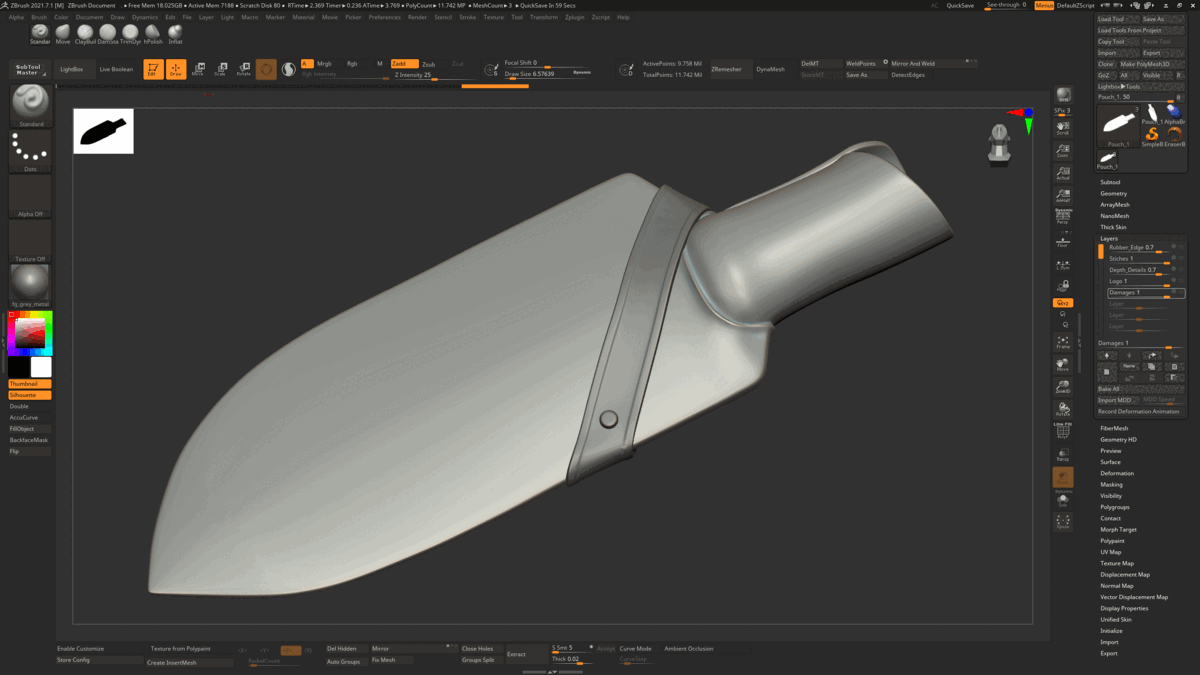The image size is (1200, 675).
Task: Activate the Move transform tool
Action: pyautogui.click(x=198, y=69)
